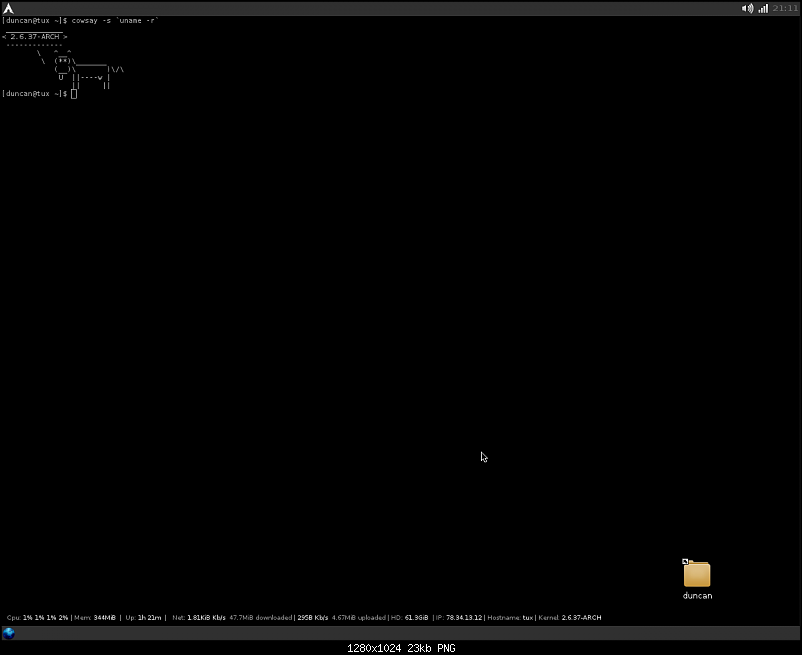This screenshot has height=655, width=802.
Task: Open the duncan folder icon
Action: click(697, 574)
